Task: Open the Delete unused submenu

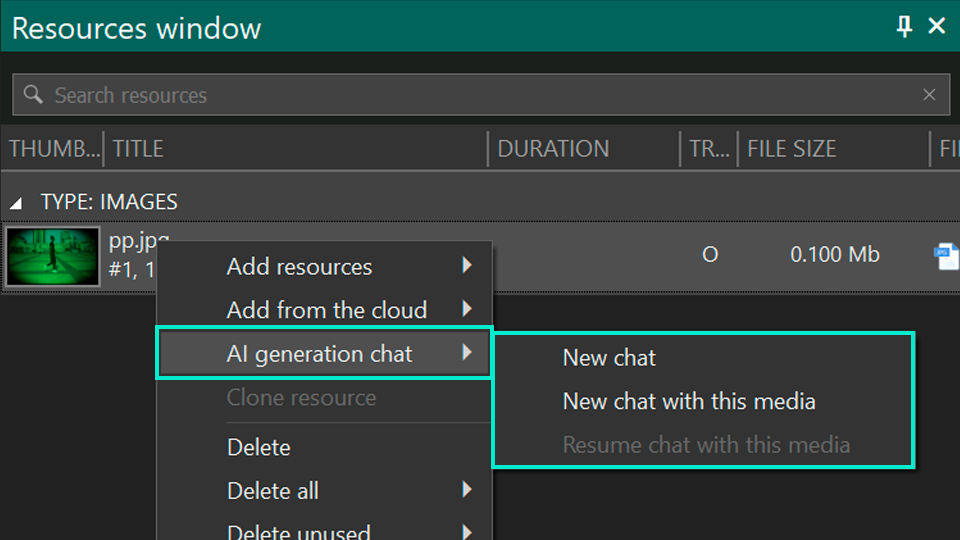Action: pos(324,530)
